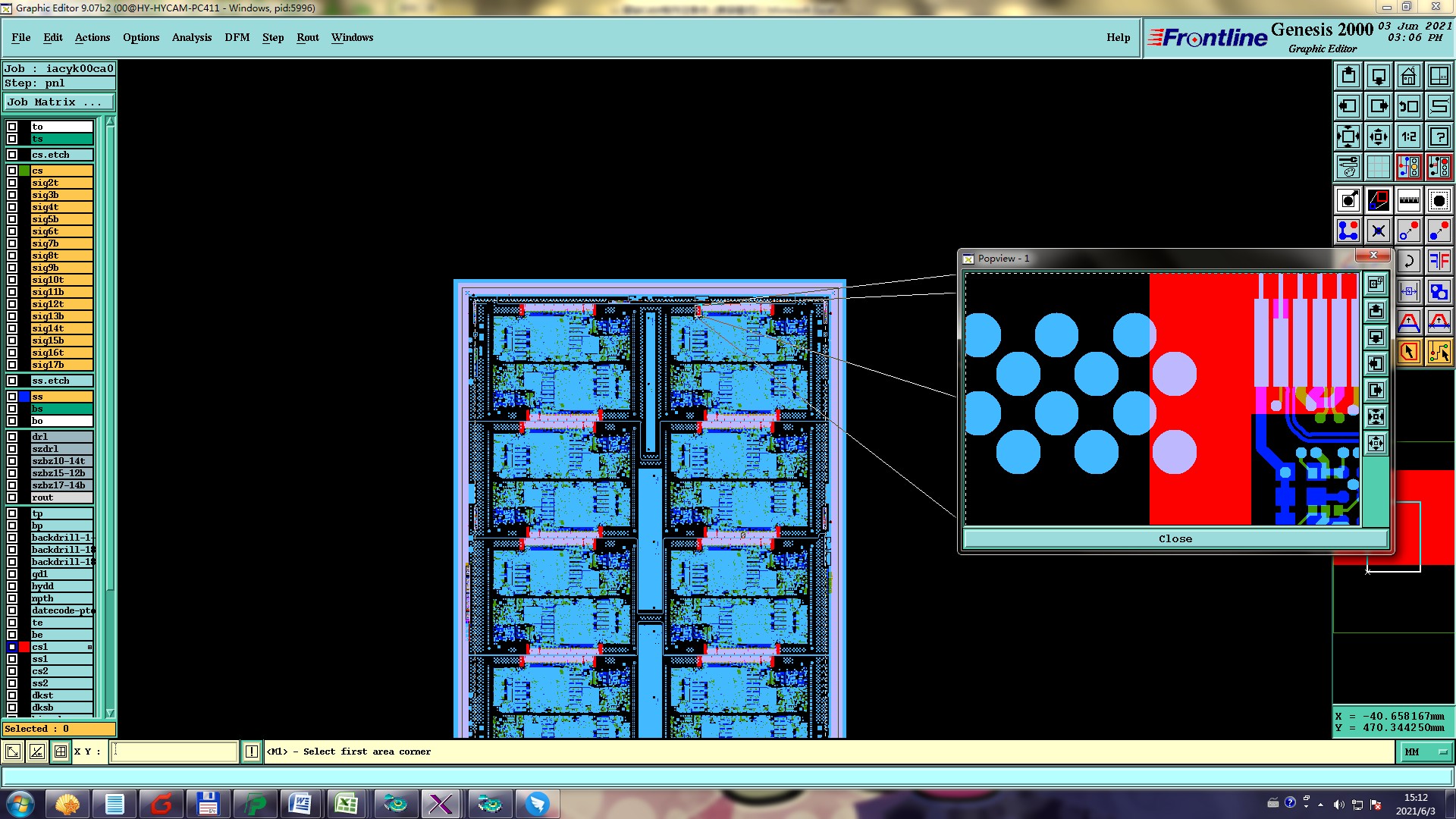1456x819 pixels.
Task: Toggle the sig2t layer checkbox
Action: pyautogui.click(x=12, y=183)
